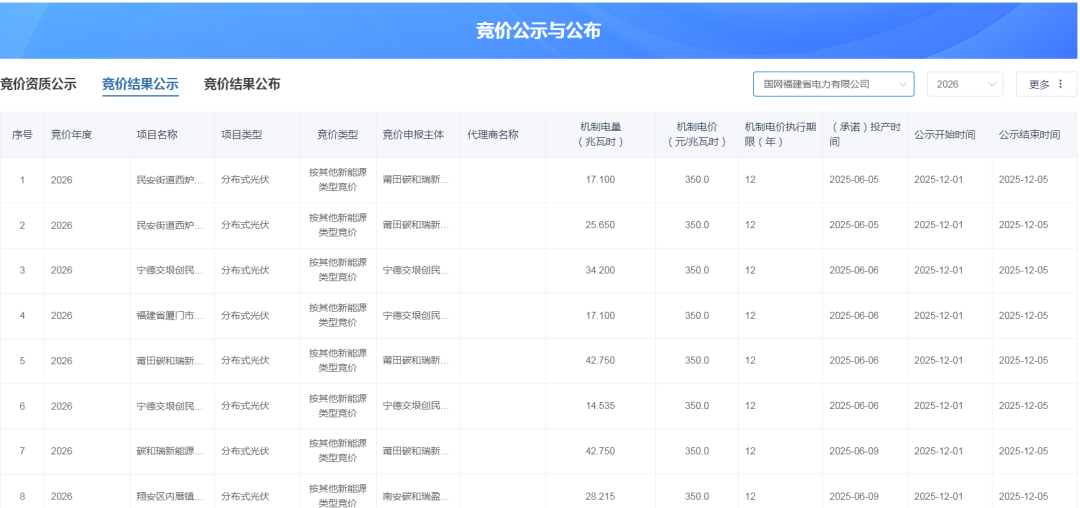Click the 项目名称 column header

(x=157, y=135)
